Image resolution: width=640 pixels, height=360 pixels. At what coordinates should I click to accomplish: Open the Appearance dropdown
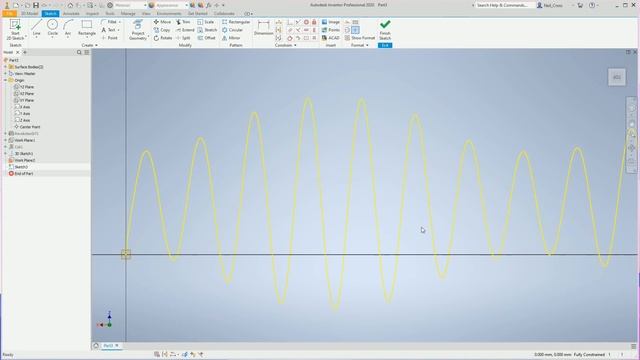tap(171, 5)
